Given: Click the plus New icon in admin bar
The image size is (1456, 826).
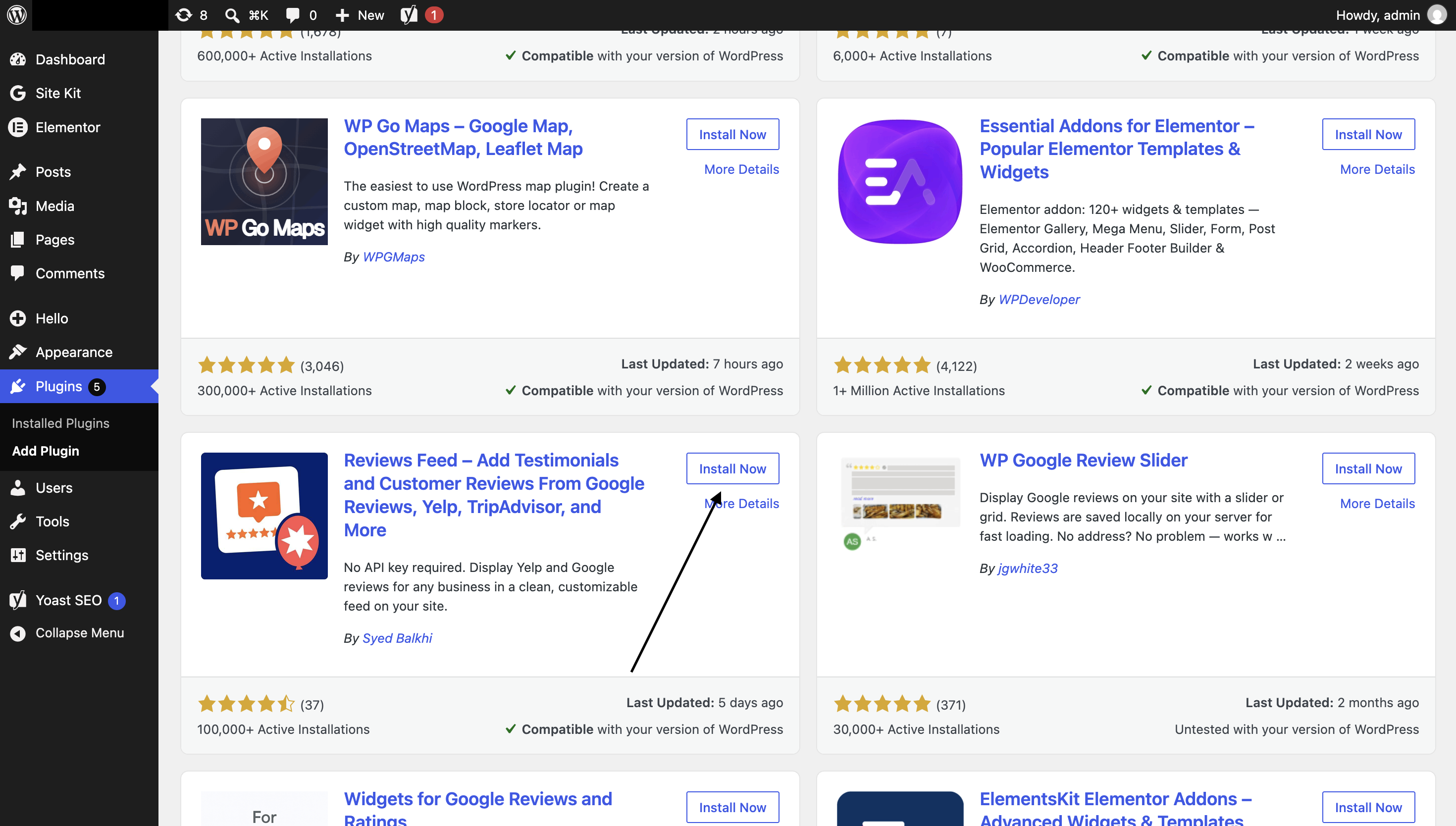Looking at the screenshot, I should (x=342, y=15).
